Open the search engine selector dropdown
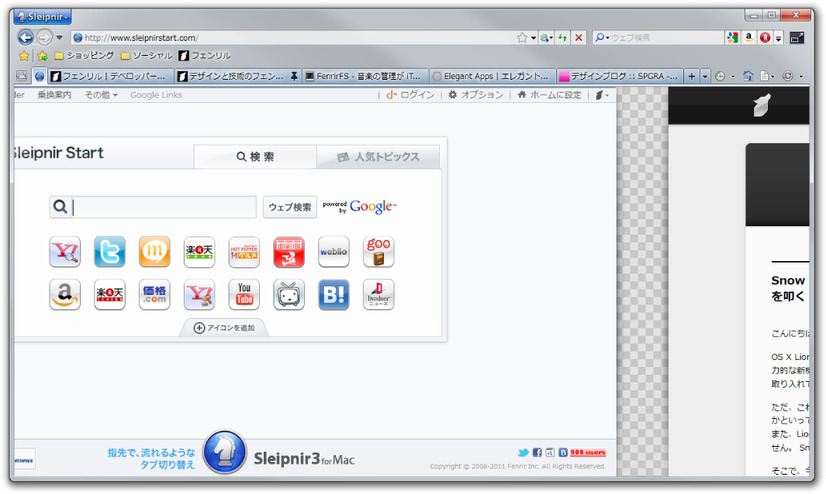The width and height of the screenshot is (826, 494). point(602,37)
